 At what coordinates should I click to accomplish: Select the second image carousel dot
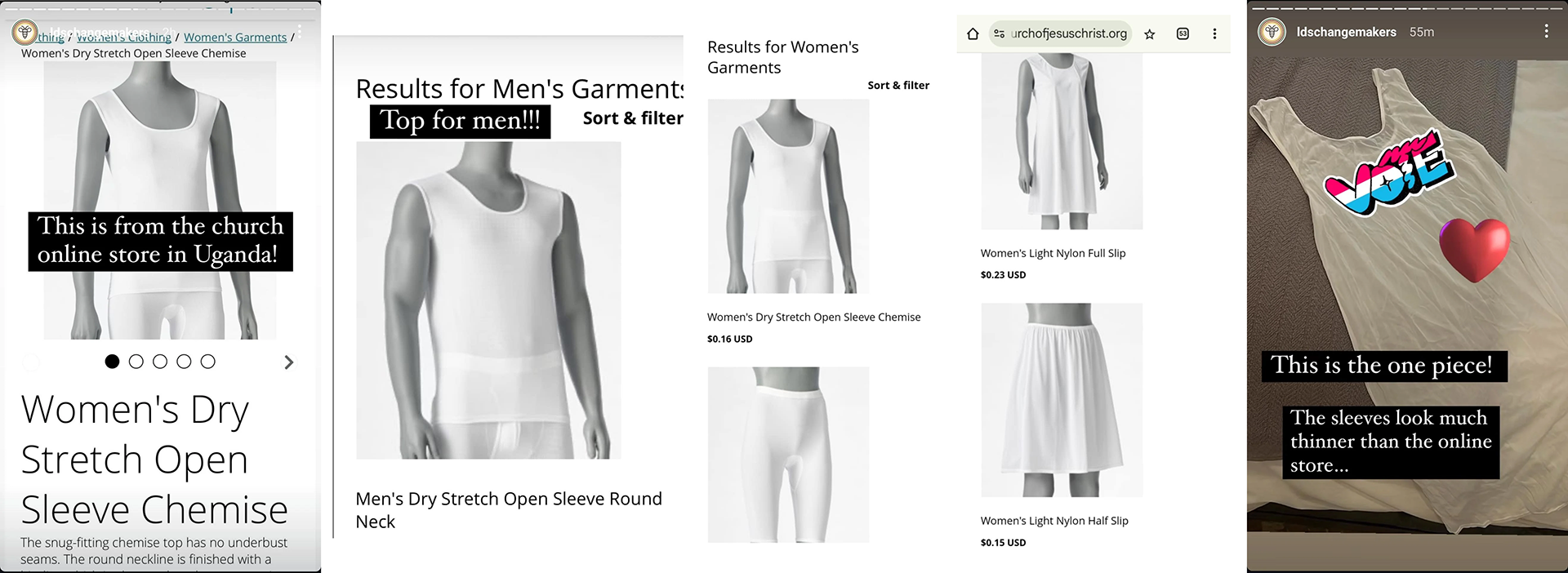pos(136,362)
